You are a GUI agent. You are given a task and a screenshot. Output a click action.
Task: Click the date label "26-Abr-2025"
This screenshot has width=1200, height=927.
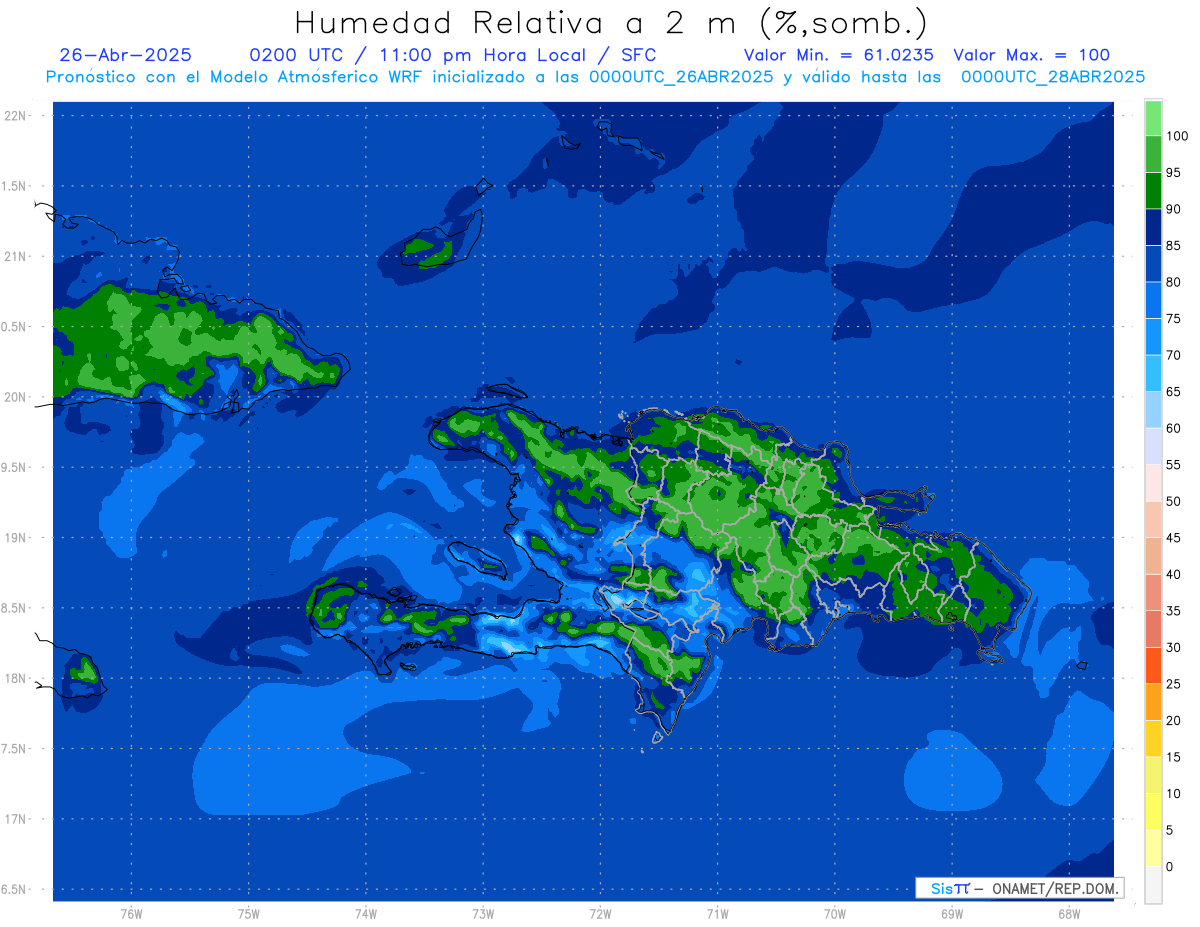click(x=125, y=55)
